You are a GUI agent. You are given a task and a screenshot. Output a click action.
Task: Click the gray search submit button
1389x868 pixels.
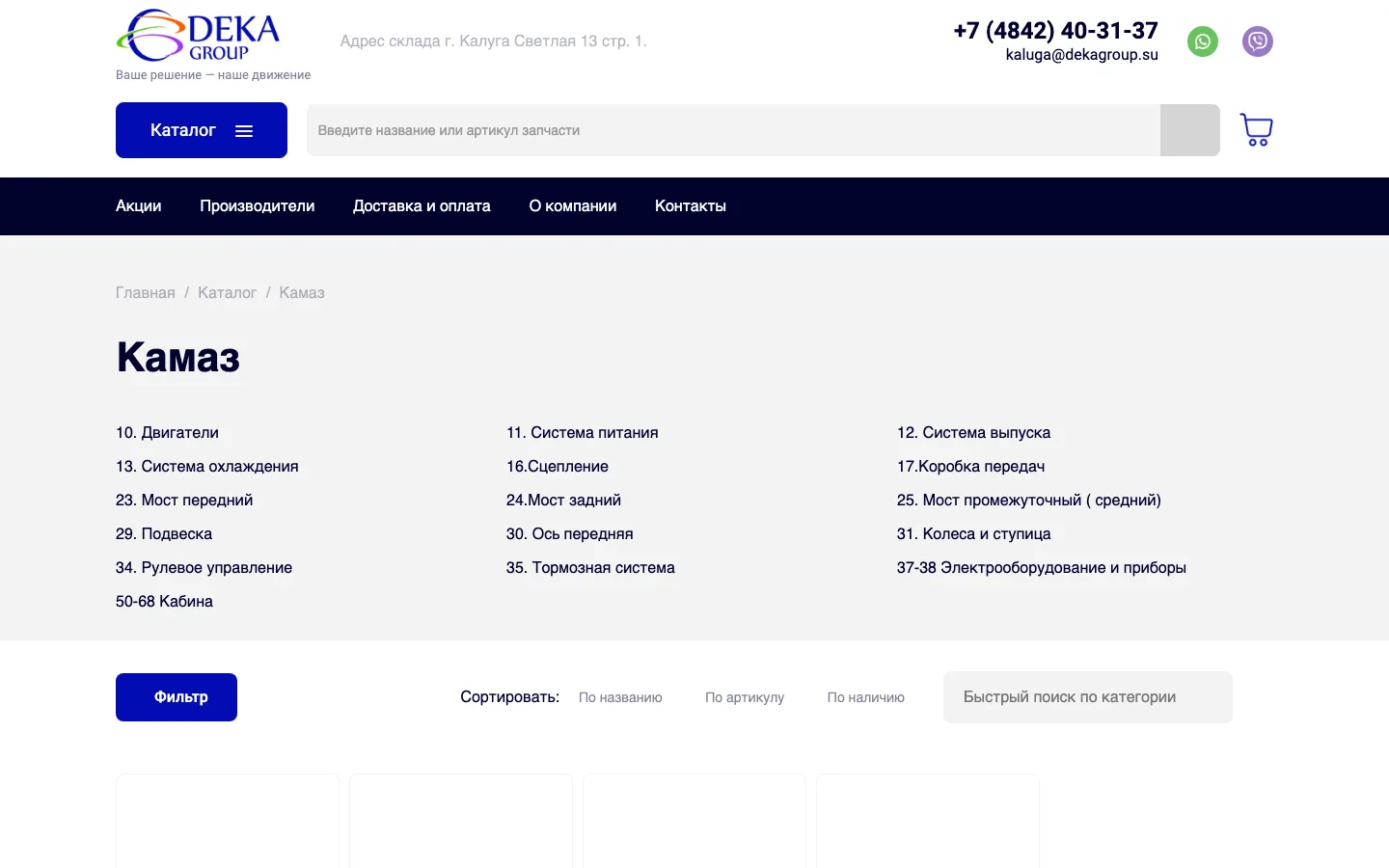[1189, 130]
